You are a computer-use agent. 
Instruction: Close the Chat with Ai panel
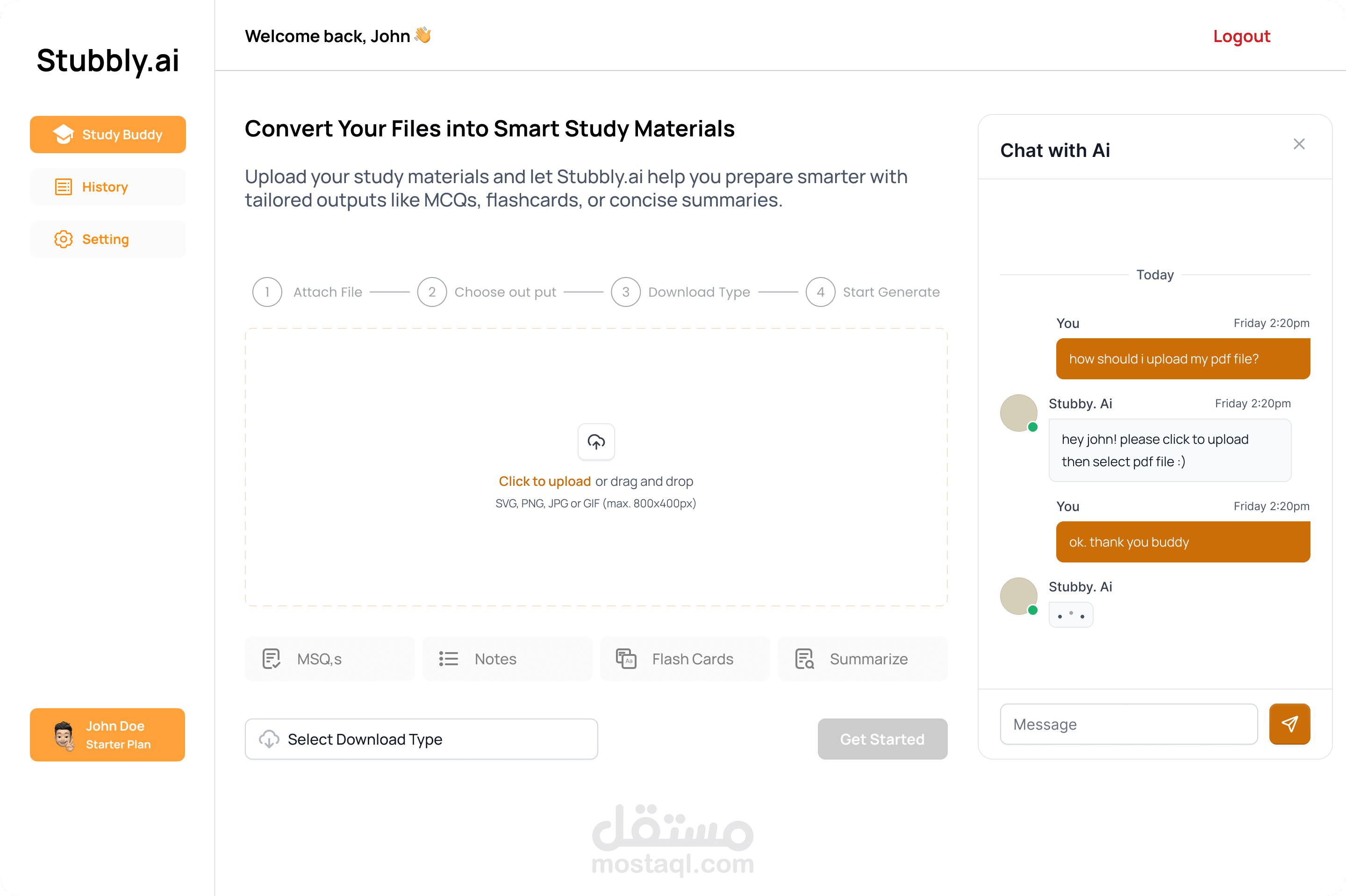click(x=1298, y=144)
